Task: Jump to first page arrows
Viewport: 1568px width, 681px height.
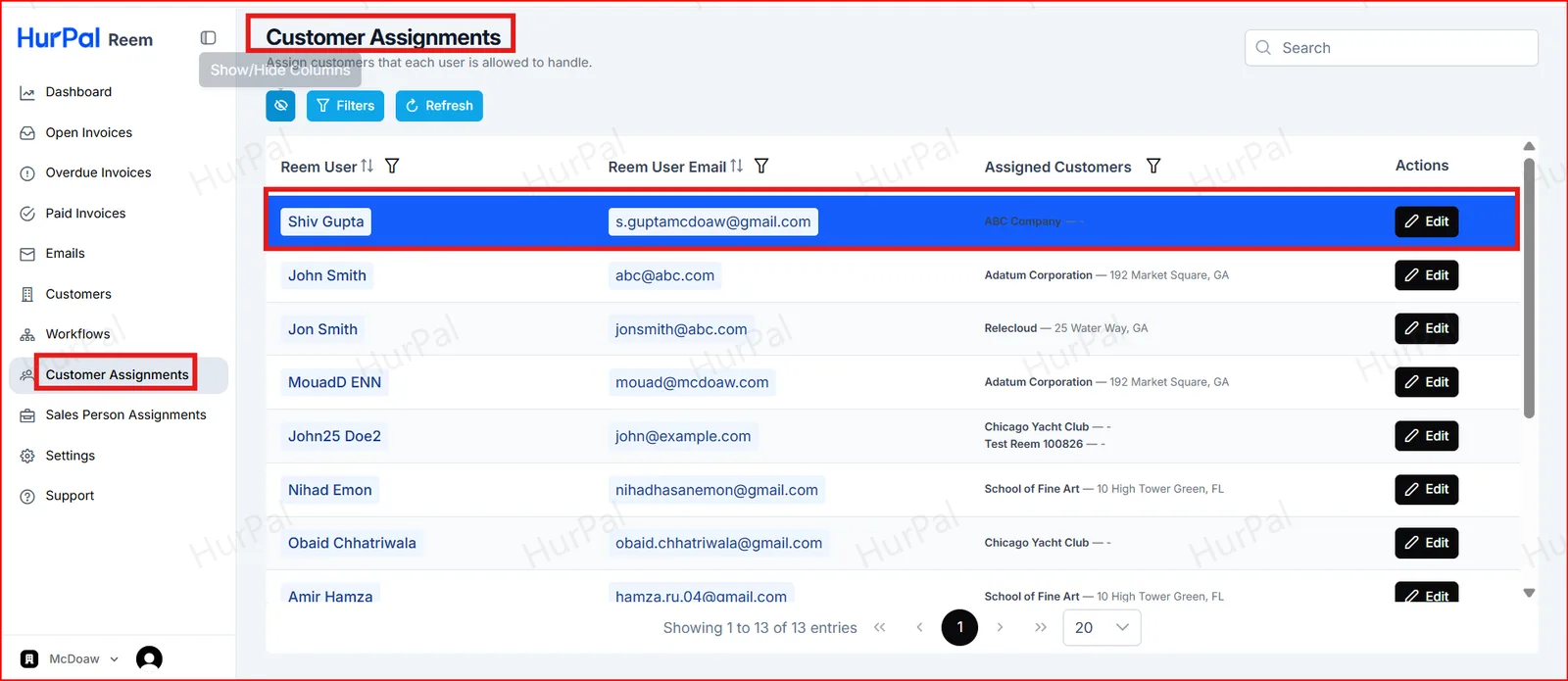Action: click(x=879, y=627)
